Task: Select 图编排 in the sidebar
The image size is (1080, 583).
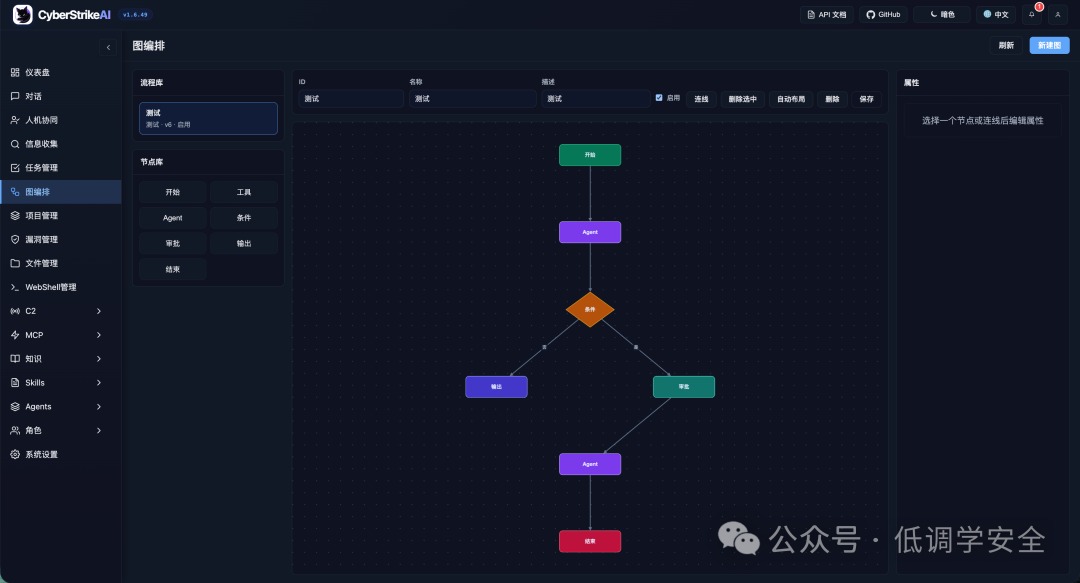Action: click(x=61, y=192)
